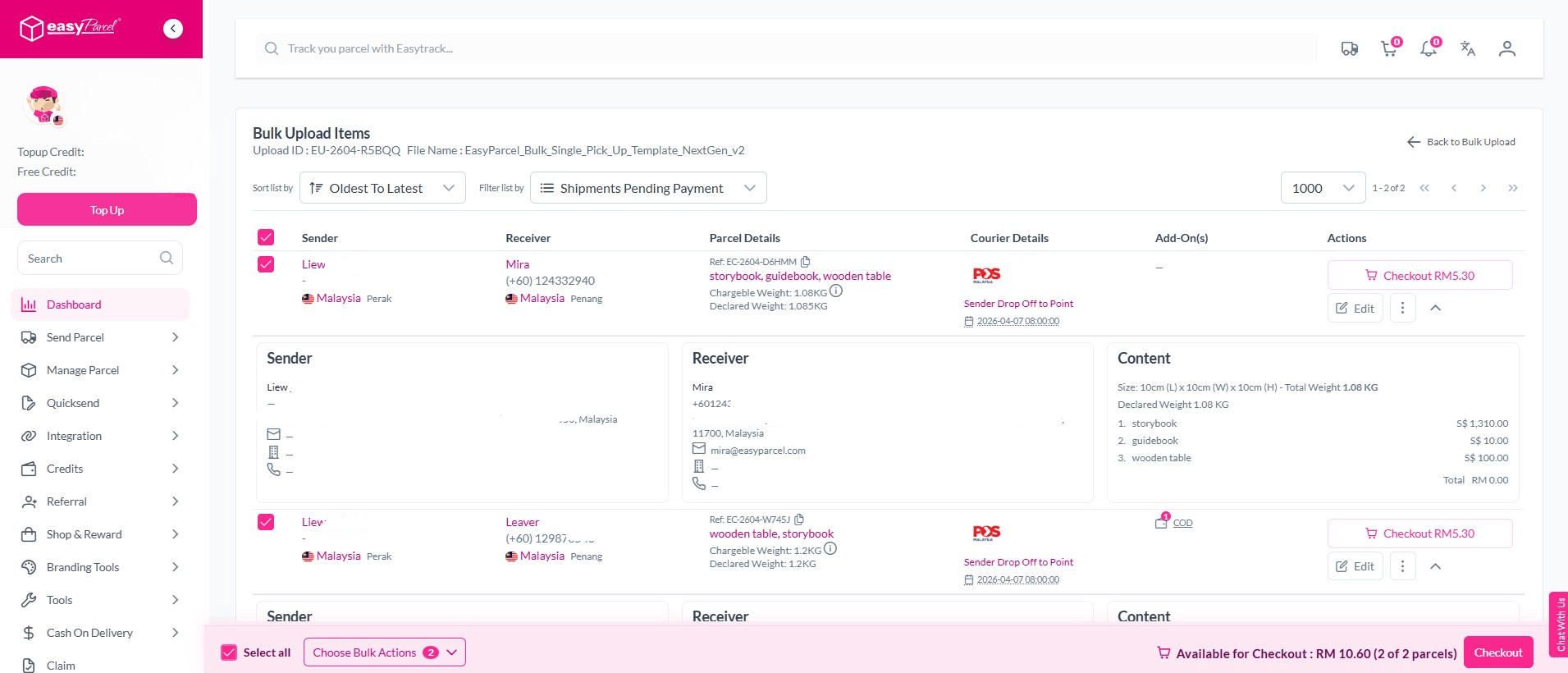Uncheck the checkbox for Mira's parcel row
The image size is (1568, 673).
pos(266,264)
